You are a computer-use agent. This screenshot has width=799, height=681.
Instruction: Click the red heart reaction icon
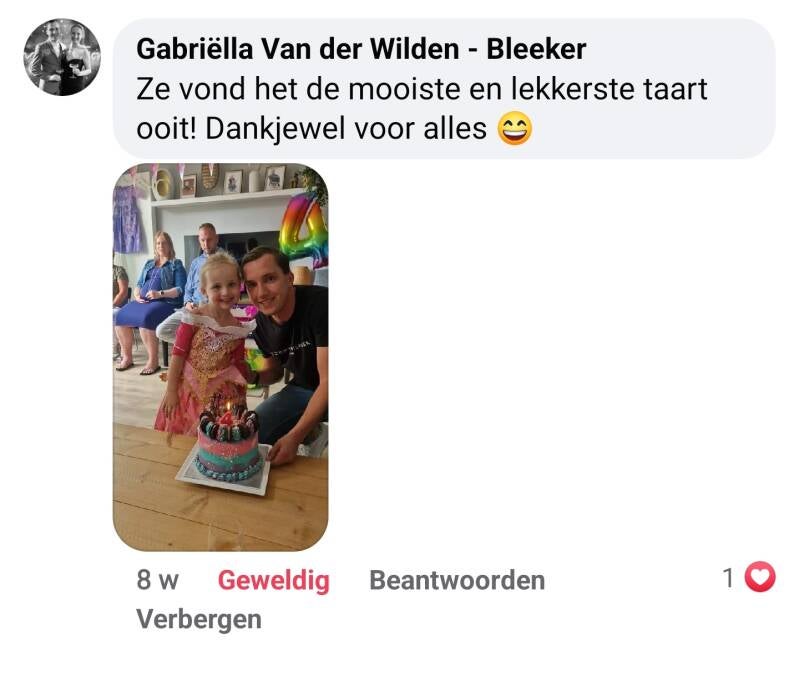coord(760,577)
